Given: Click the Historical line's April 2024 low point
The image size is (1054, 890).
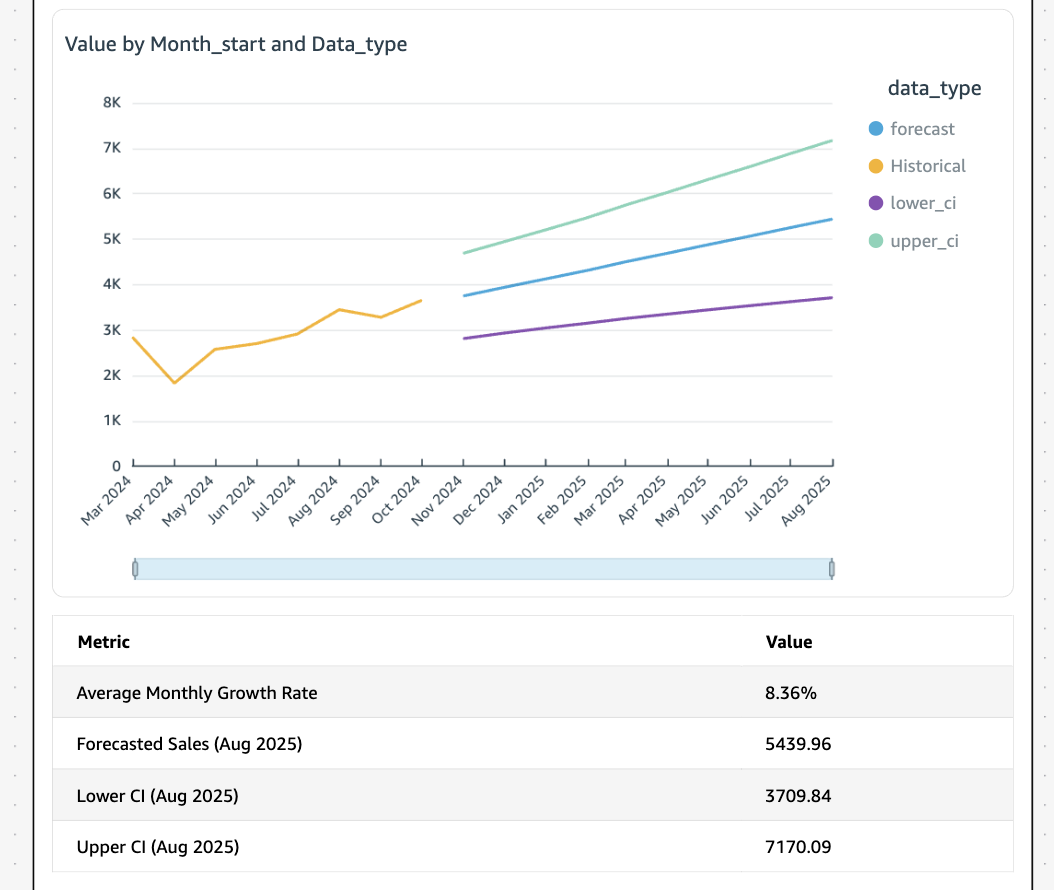Looking at the screenshot, I should pos(175,382).
